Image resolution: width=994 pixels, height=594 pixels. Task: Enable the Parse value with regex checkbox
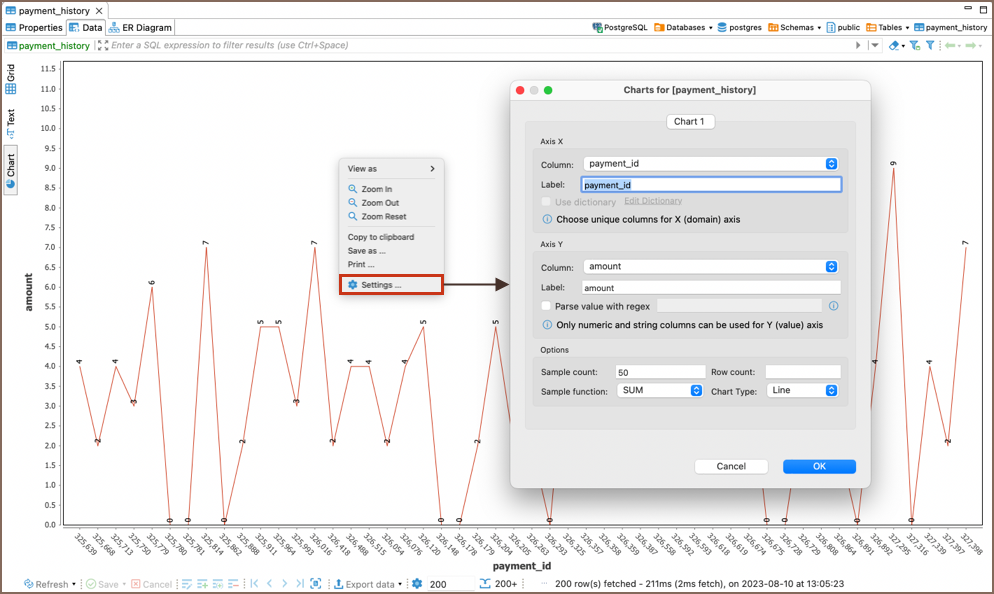[546, 306]
